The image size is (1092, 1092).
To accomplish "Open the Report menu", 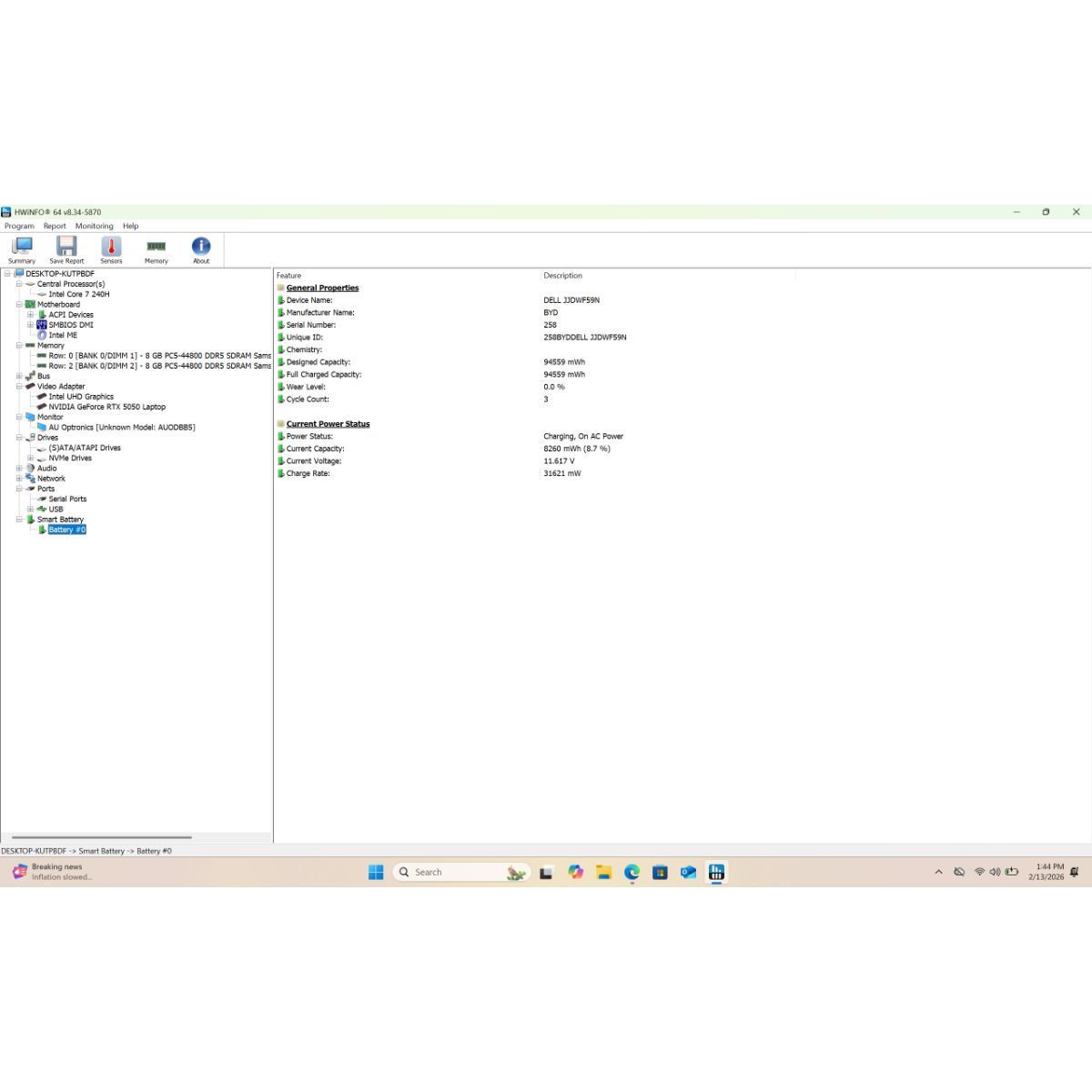I will [55, 226].
